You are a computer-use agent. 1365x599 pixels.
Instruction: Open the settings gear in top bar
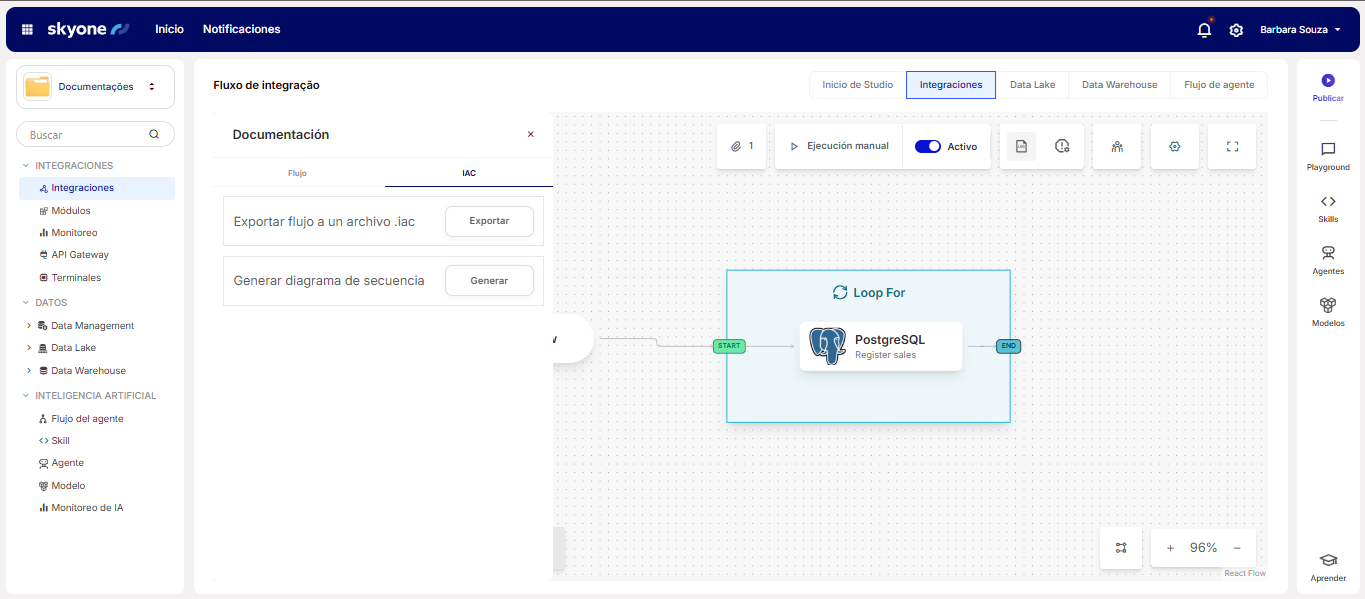click(1236, 30)
